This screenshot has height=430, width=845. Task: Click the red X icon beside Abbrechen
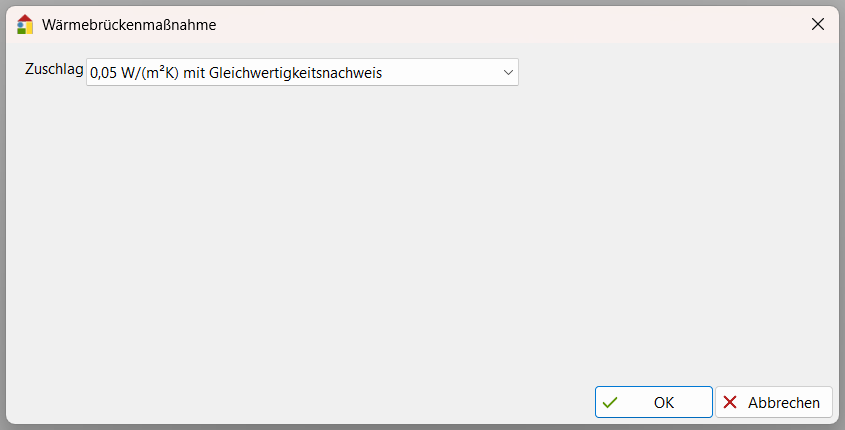730,402
